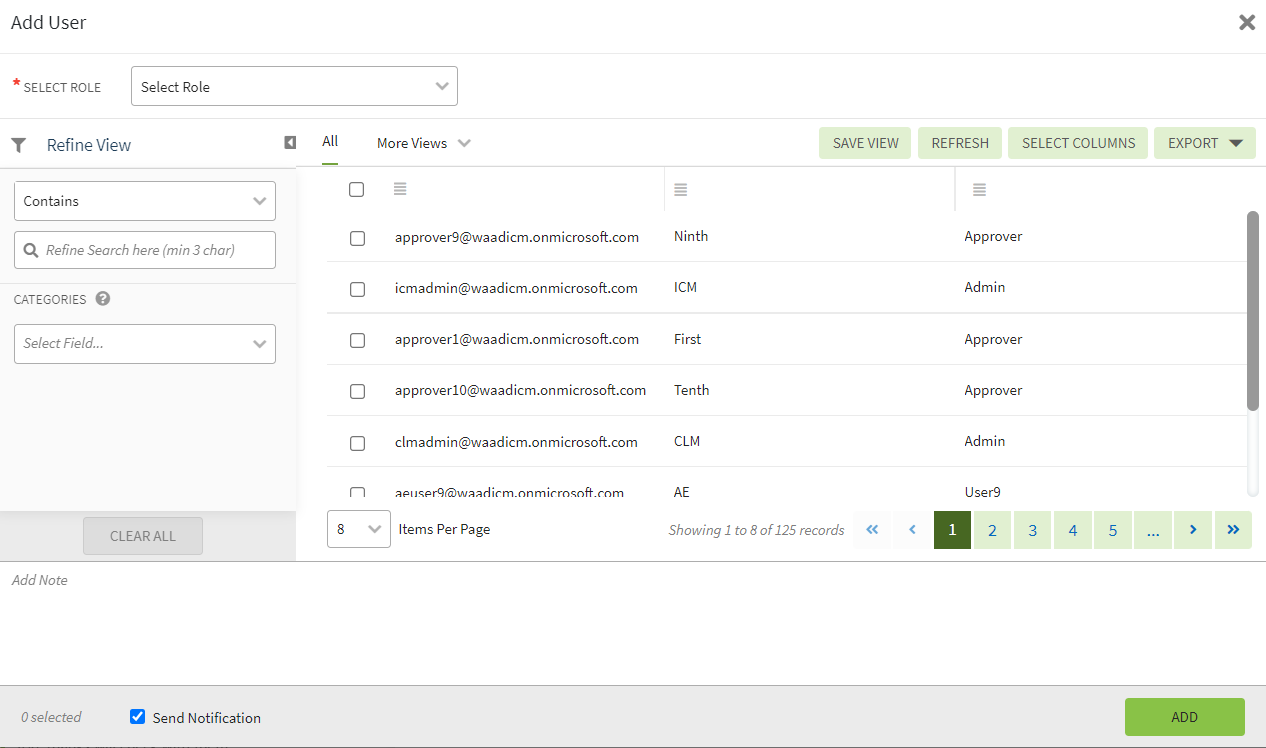Click the Categories help question icon

click(103, 299)
